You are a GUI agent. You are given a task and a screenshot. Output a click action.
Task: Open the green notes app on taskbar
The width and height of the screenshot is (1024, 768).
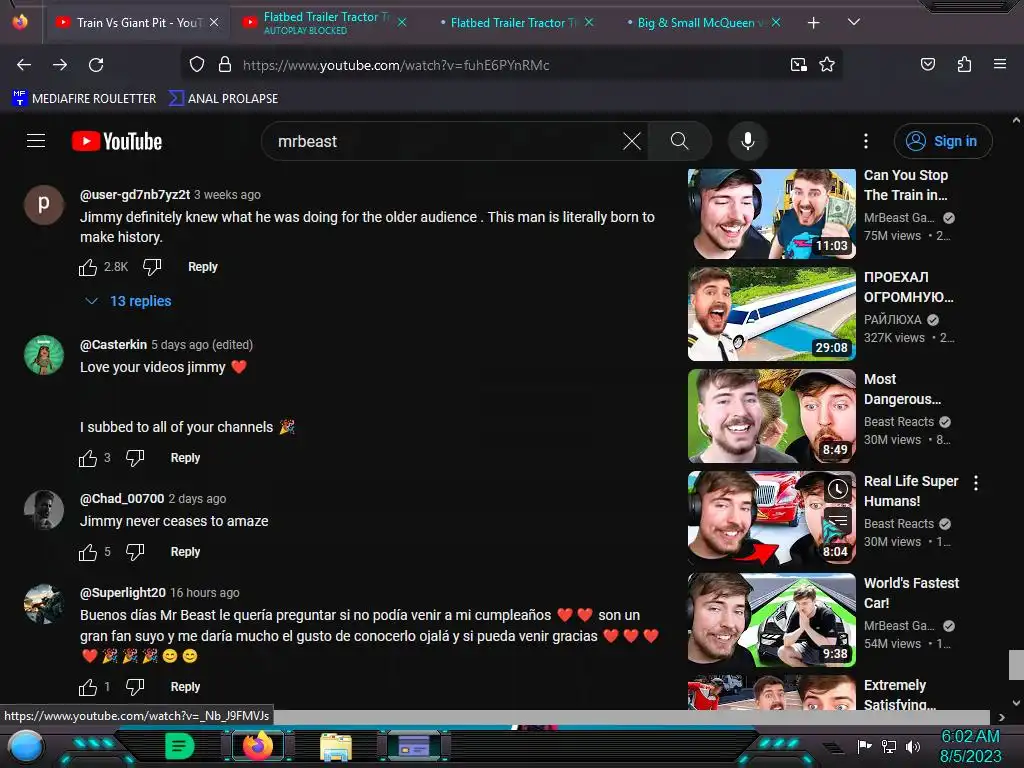pyautogui.click(x=179, y=746)
